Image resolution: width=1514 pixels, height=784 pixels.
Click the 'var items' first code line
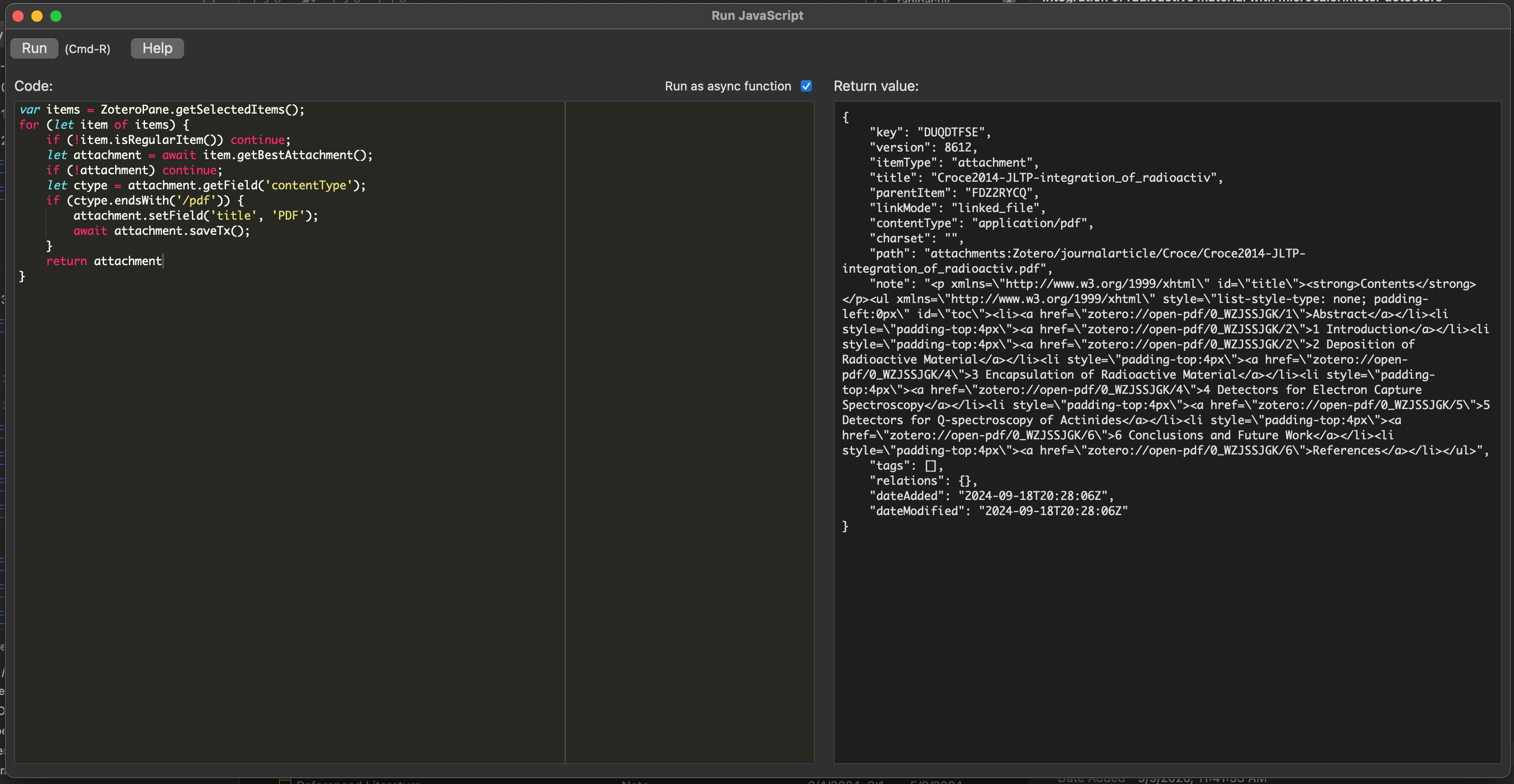(162, 109)
